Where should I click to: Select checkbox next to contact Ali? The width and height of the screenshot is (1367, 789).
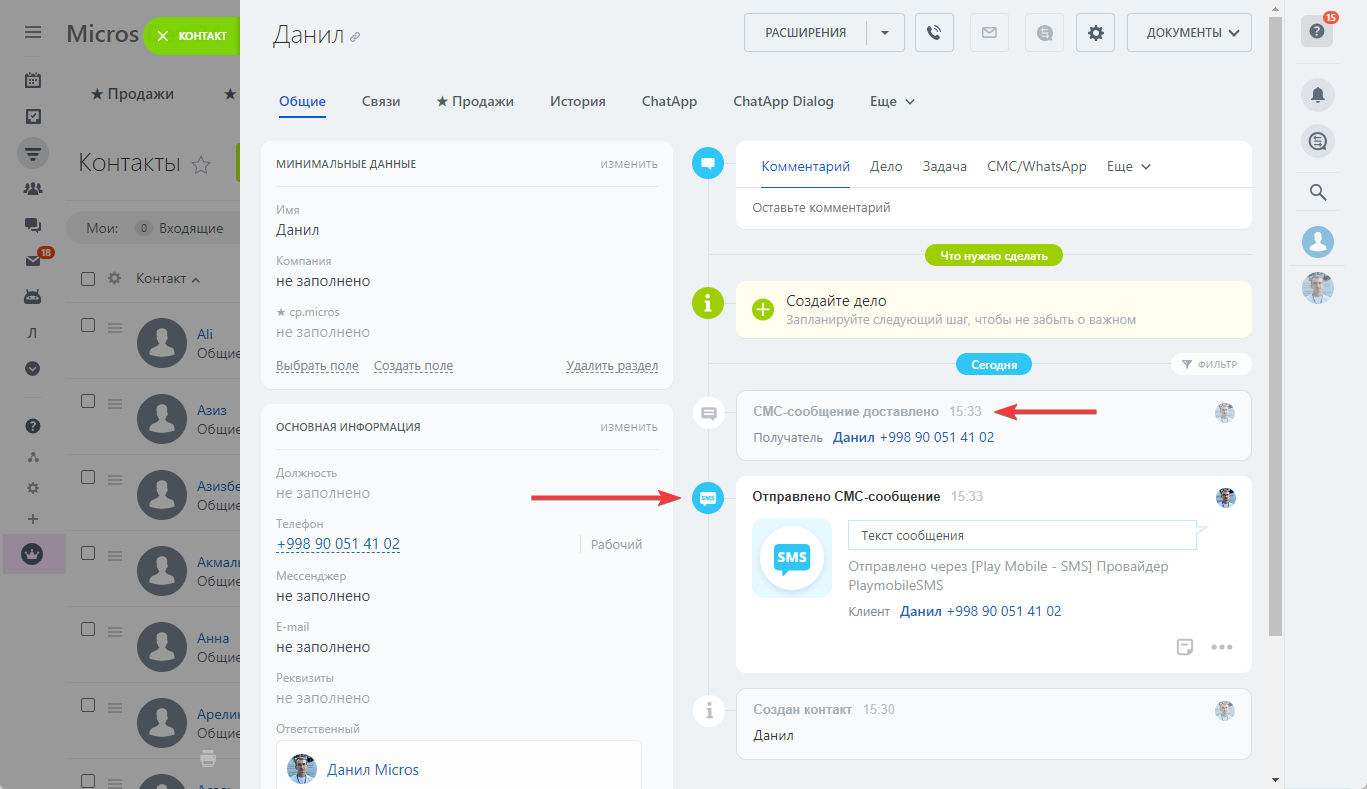(x=88, y=325)
